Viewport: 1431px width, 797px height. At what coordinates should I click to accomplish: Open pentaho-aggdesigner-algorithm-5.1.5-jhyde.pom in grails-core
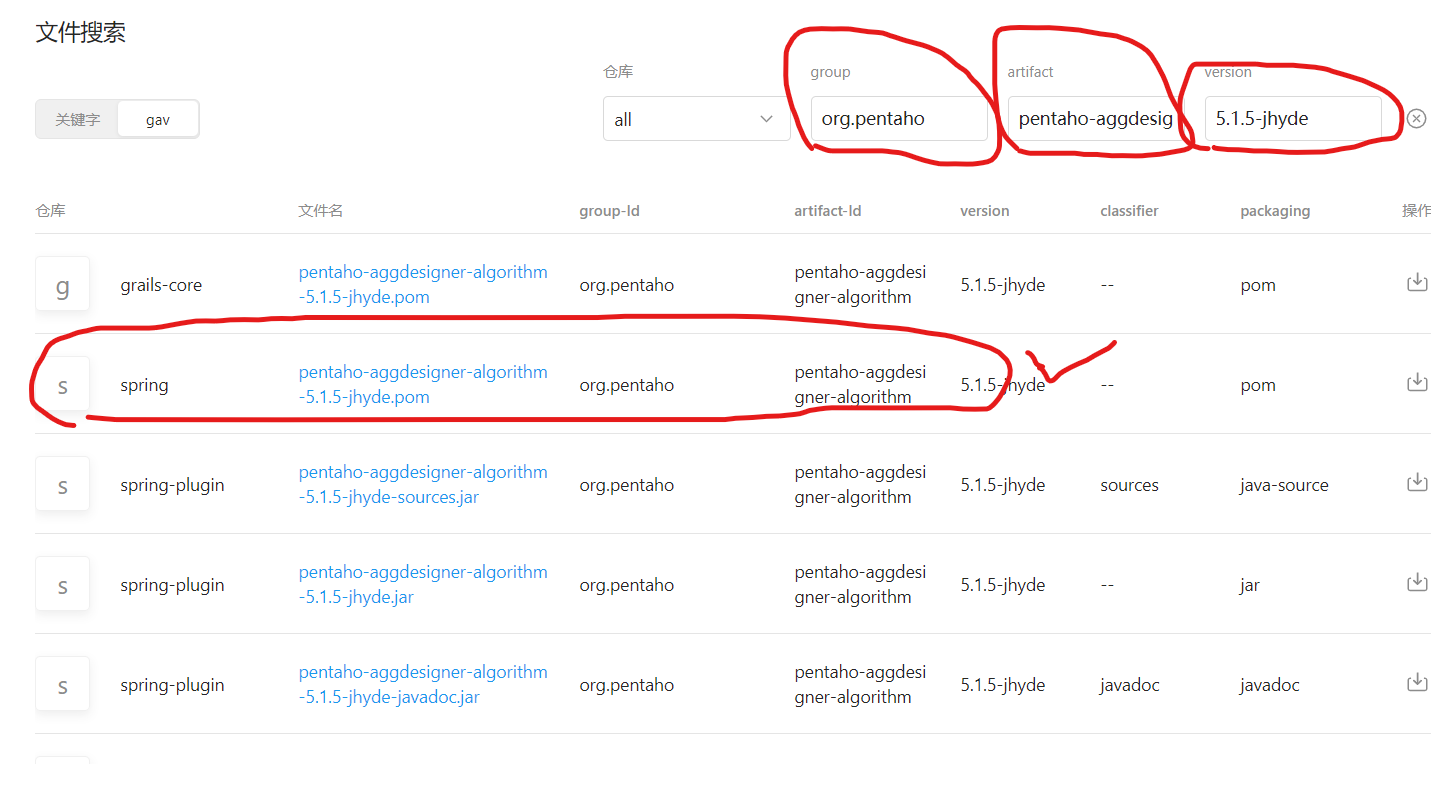[422, 283]
